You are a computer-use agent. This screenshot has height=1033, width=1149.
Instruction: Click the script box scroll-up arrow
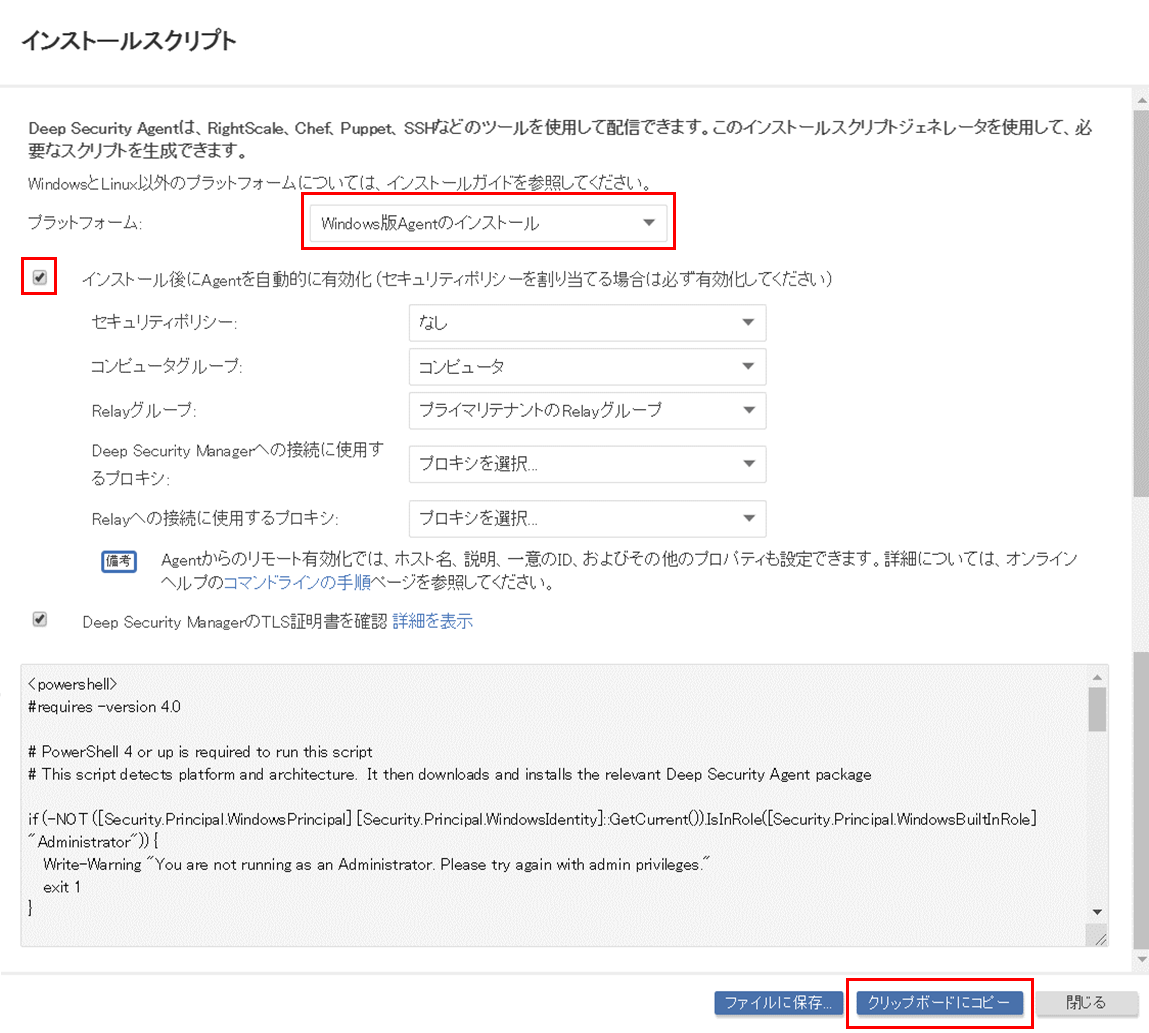coord(1097,676)
